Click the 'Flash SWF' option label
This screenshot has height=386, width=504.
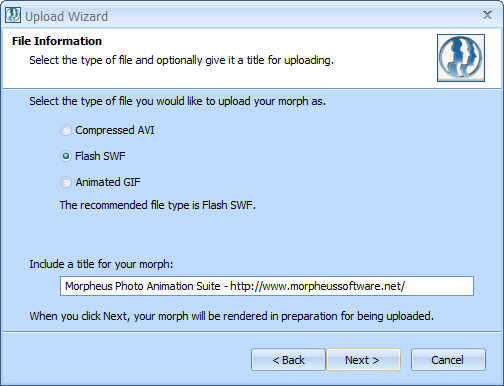point(100,156)
